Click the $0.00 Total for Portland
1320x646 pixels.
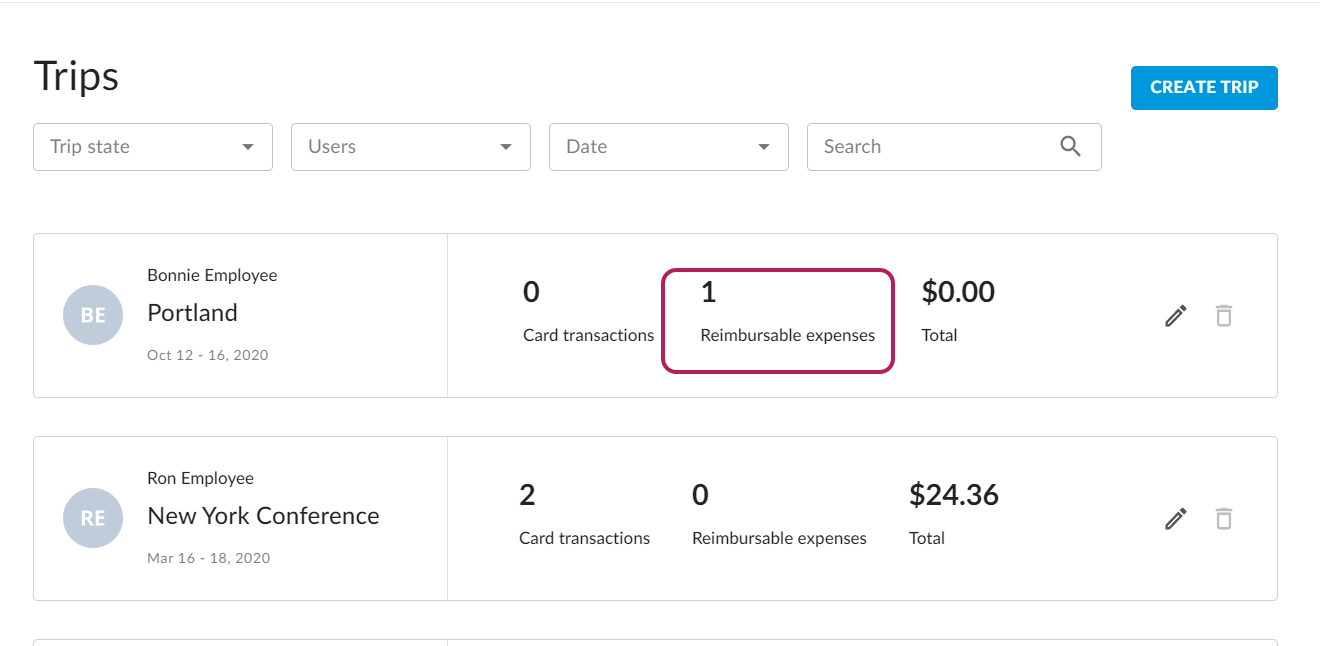click(957, 292)
